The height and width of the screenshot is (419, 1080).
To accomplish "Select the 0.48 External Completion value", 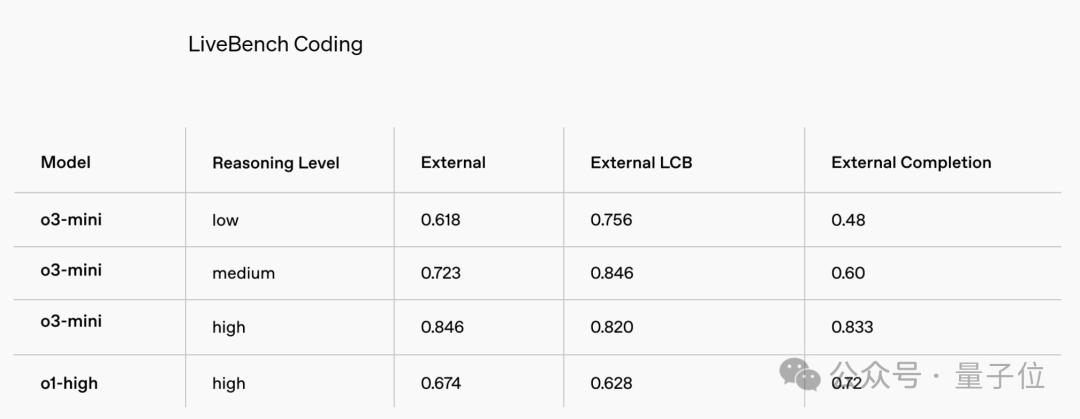I will coord(848,220).
